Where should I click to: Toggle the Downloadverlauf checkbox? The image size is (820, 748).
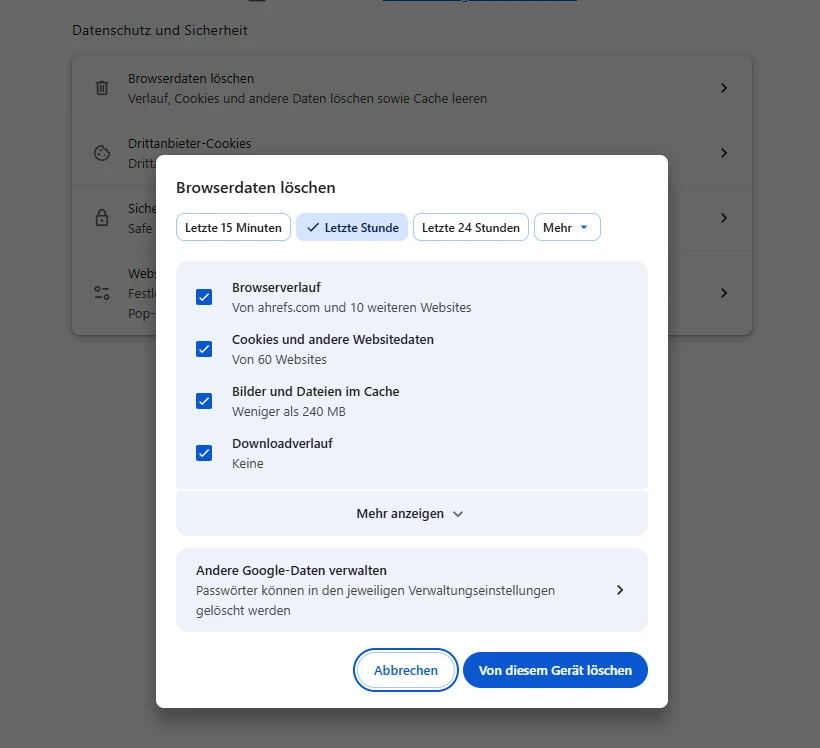coord(204,453)
